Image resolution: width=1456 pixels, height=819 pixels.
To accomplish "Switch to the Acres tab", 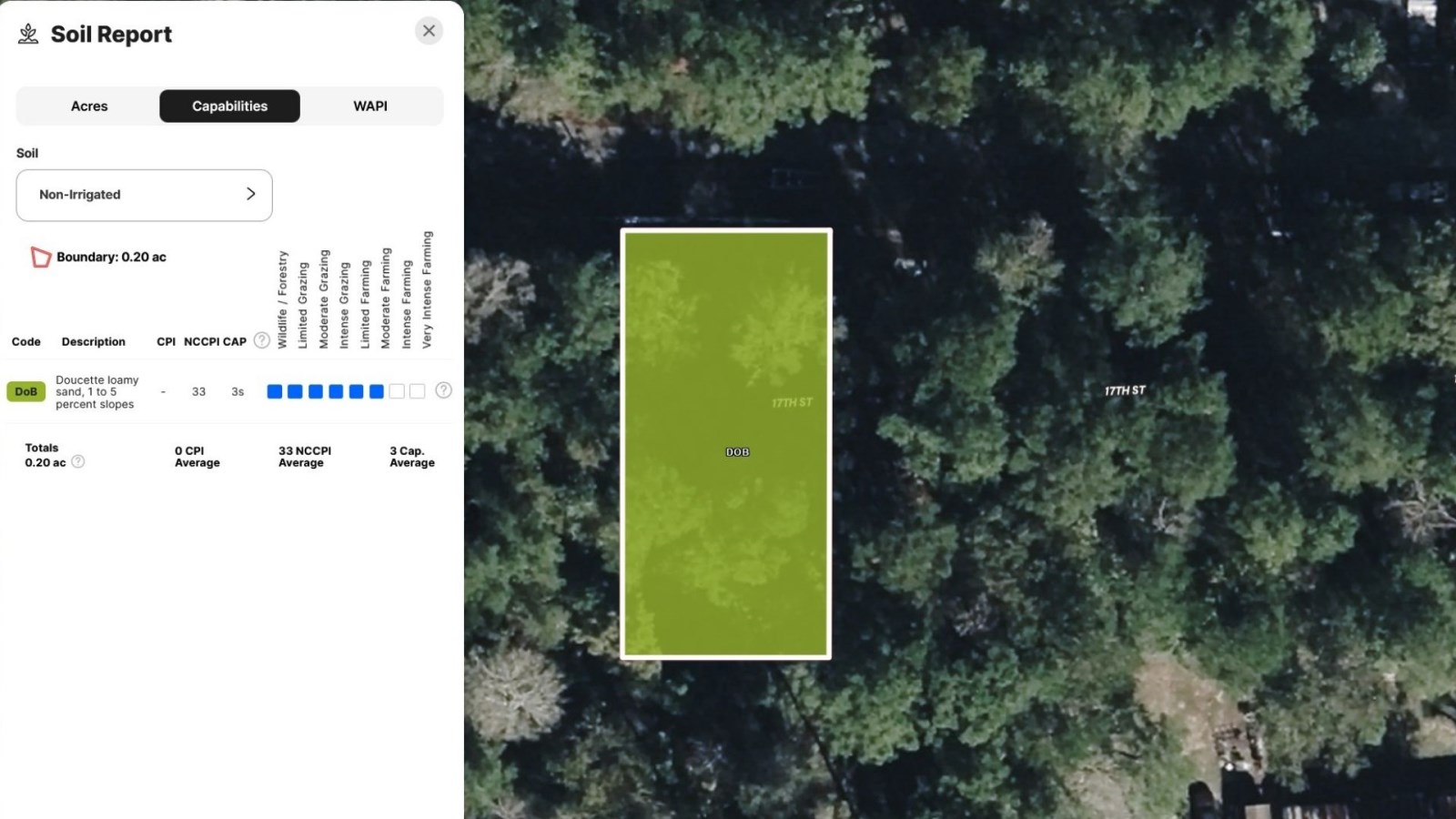I will (89, 106).
